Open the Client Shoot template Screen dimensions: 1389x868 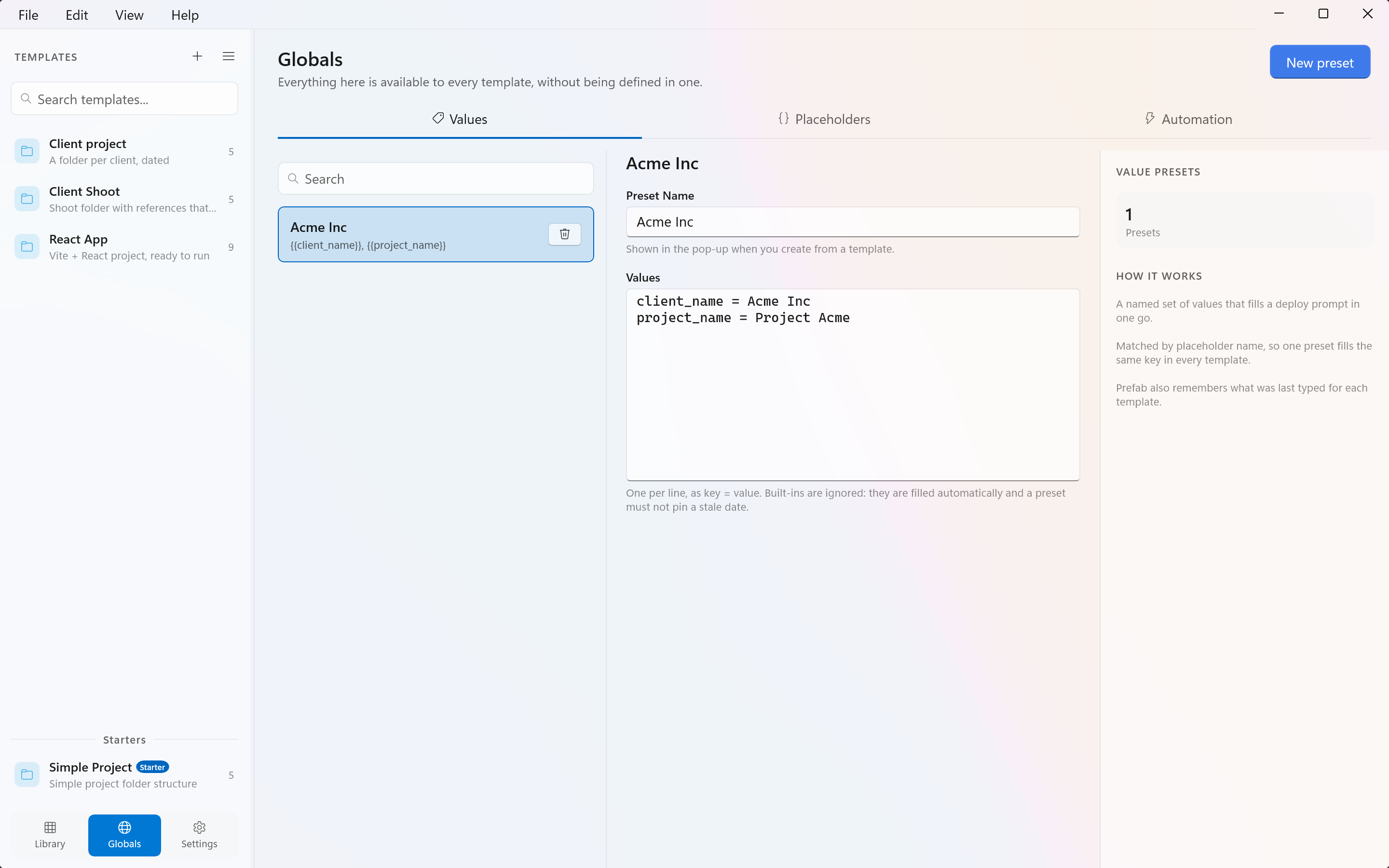124,199
